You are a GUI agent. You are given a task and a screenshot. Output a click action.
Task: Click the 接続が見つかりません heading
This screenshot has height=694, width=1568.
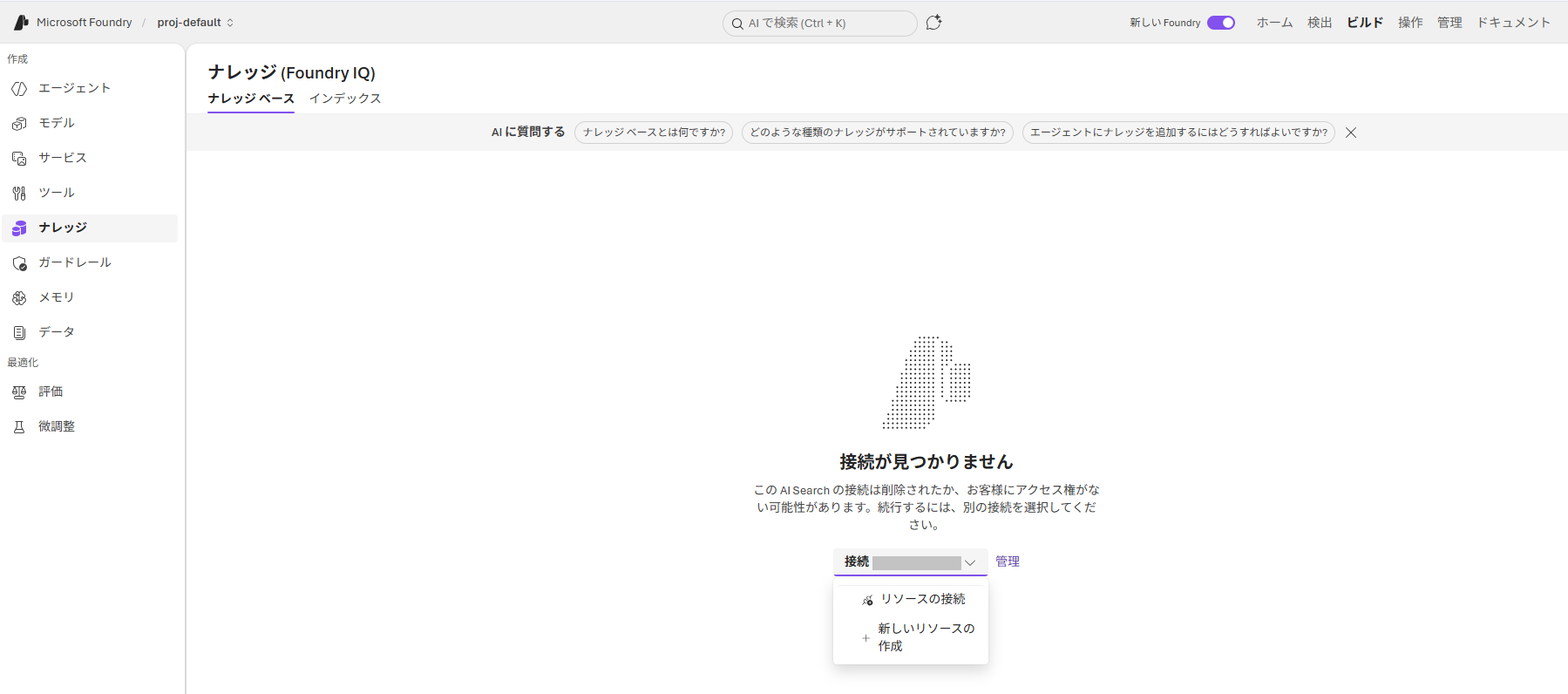point(926,462)
